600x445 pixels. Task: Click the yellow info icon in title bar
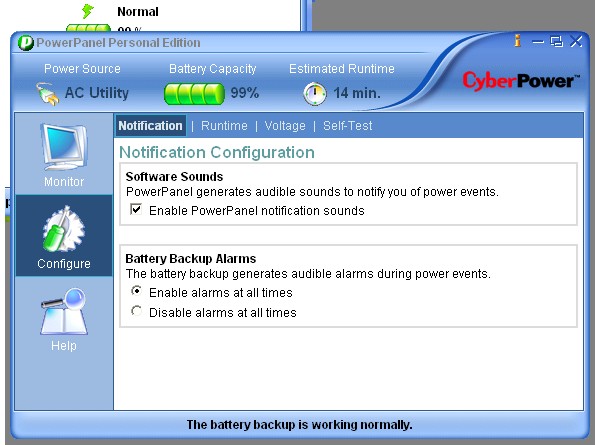517,41
